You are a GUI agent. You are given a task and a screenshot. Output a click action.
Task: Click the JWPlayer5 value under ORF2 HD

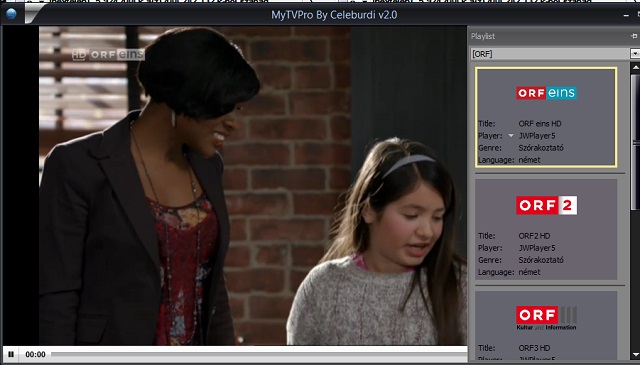pos(537,248)
